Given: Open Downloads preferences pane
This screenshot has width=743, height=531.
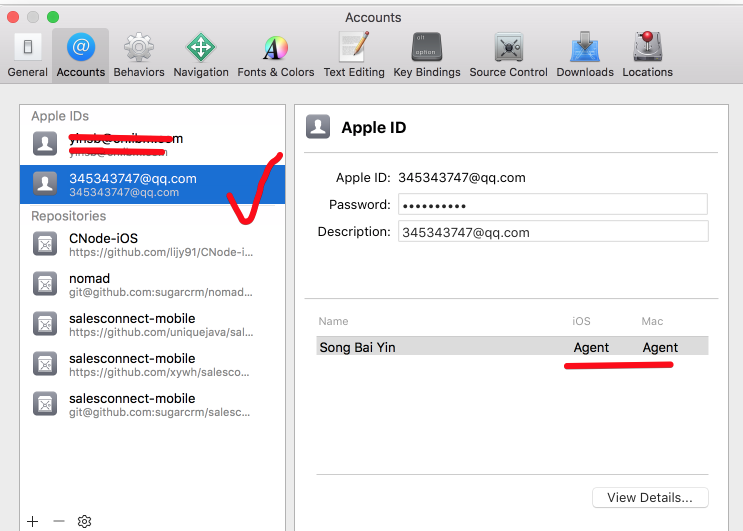Looking at the screenshot, I should 585,55.
